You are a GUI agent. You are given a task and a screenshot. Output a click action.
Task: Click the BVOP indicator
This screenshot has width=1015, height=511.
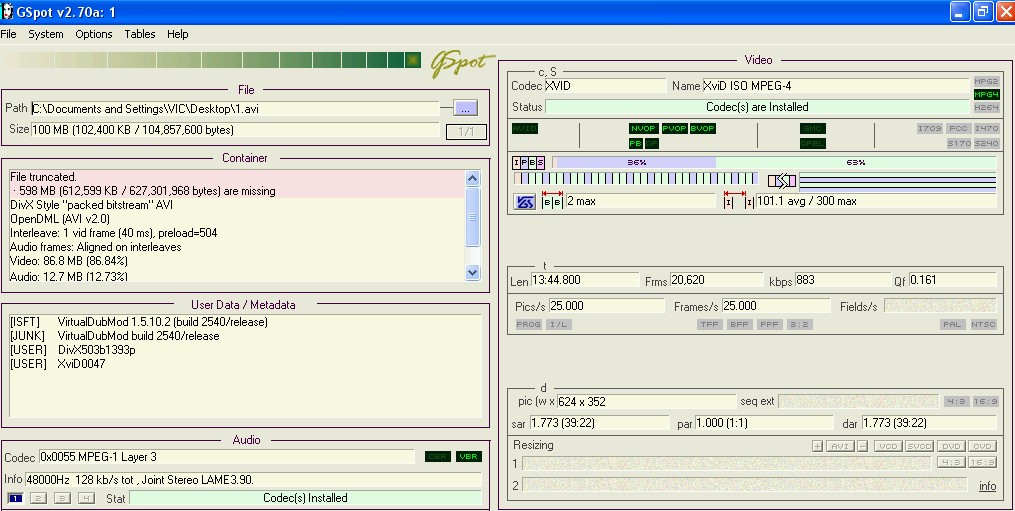point(702,129)
